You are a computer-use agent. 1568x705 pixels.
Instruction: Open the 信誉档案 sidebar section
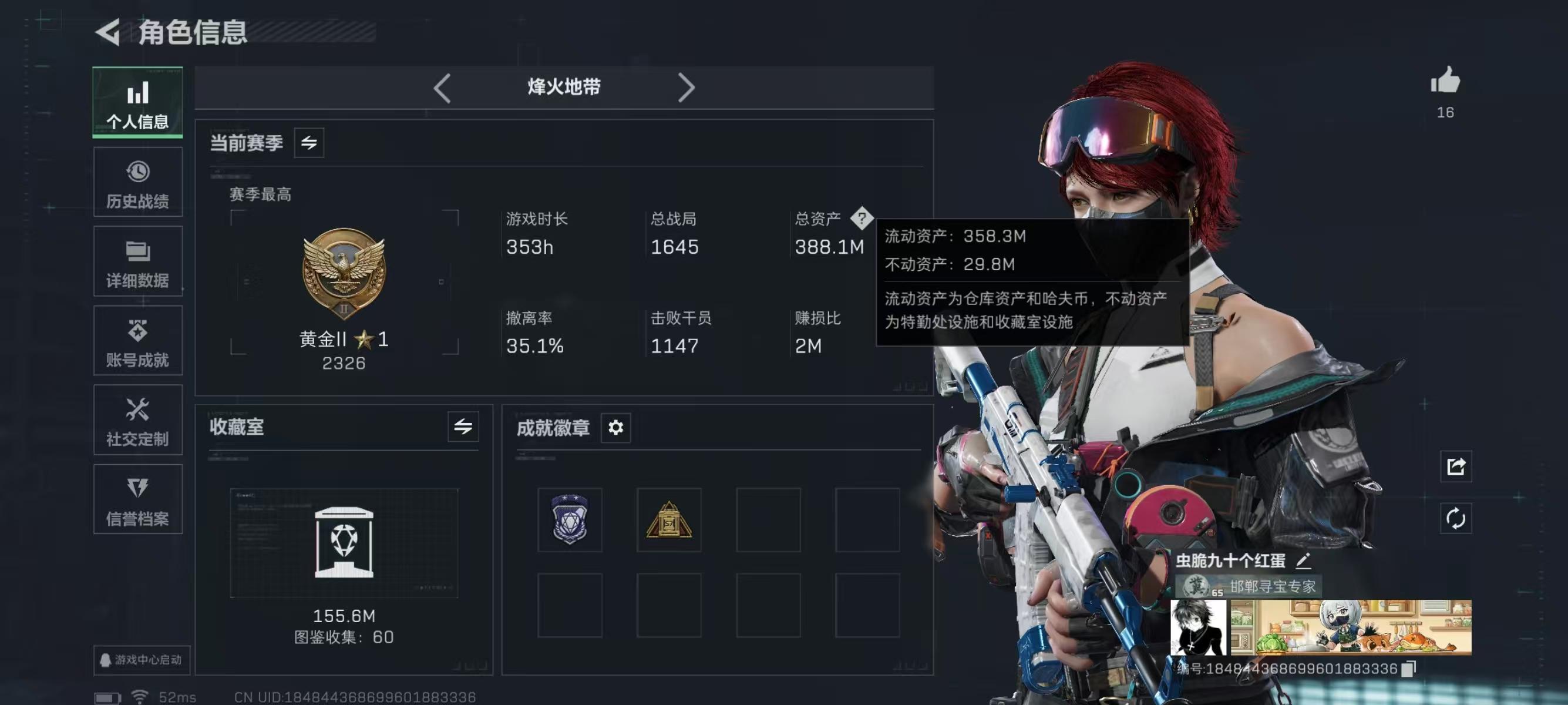click(x=137, y=499)
